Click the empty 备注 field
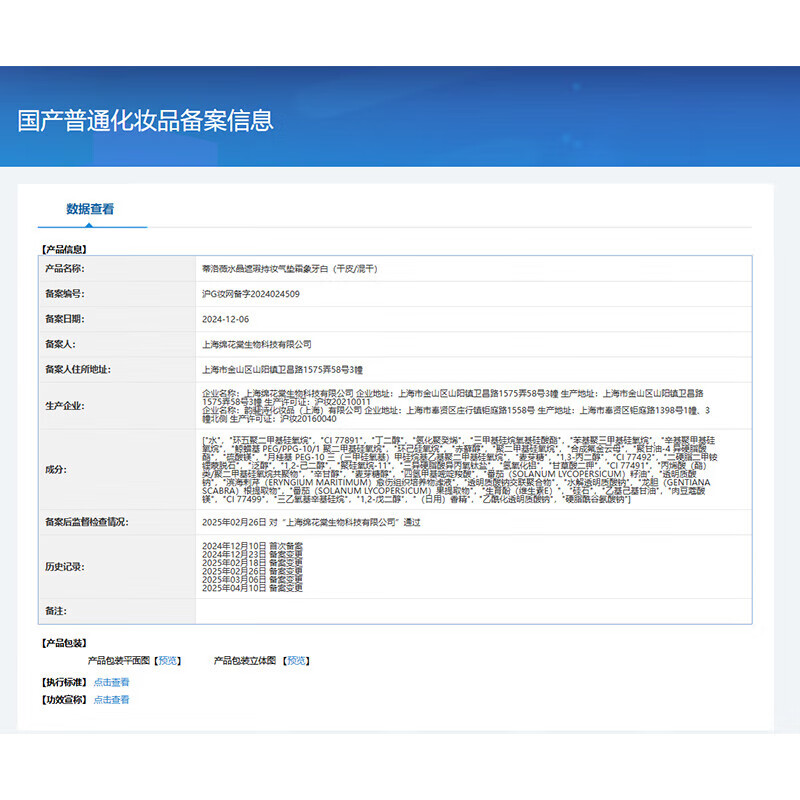 [x=470, y=611]
